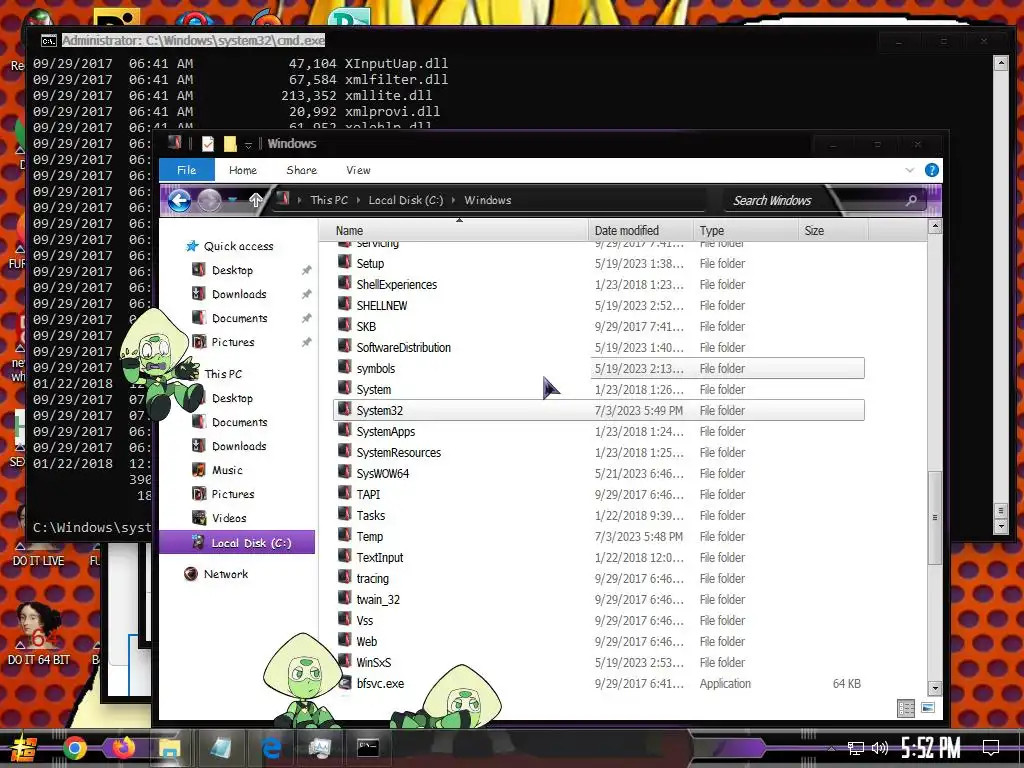Switch to Command Prompt taskbar button
Image resolution: width=1024 pixels, height=768 pixels.
[368, 748]
